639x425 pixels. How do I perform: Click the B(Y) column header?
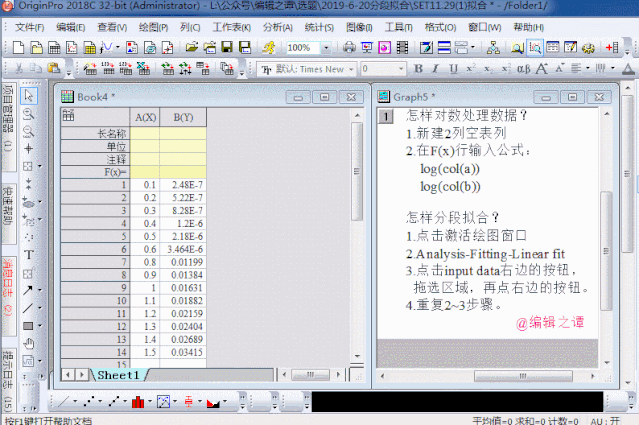coord(183,117)
